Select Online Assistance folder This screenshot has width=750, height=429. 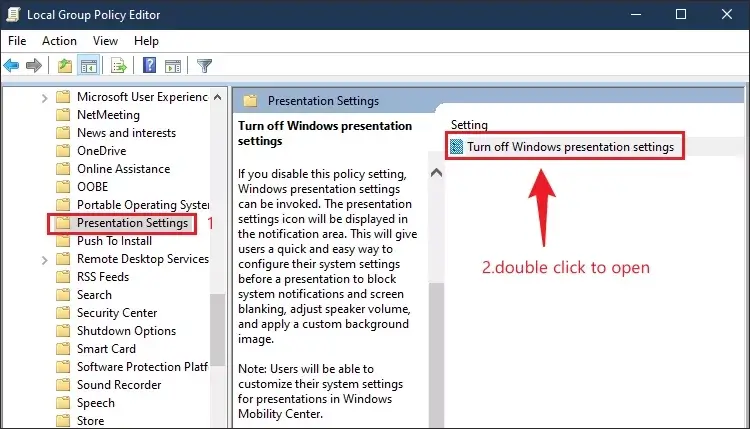pyautogui.click(x=124, y=169)
